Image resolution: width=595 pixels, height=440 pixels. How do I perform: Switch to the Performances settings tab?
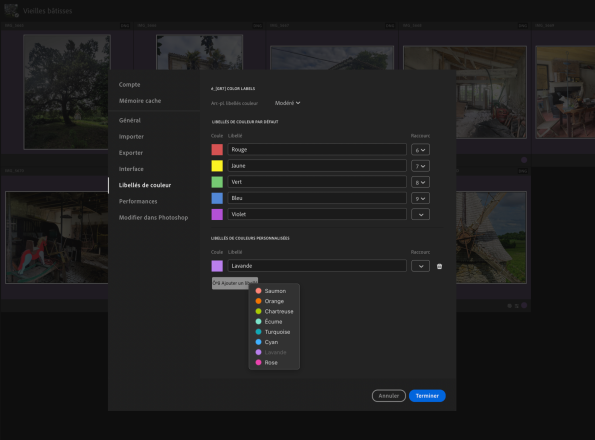(x=138, y=201)
